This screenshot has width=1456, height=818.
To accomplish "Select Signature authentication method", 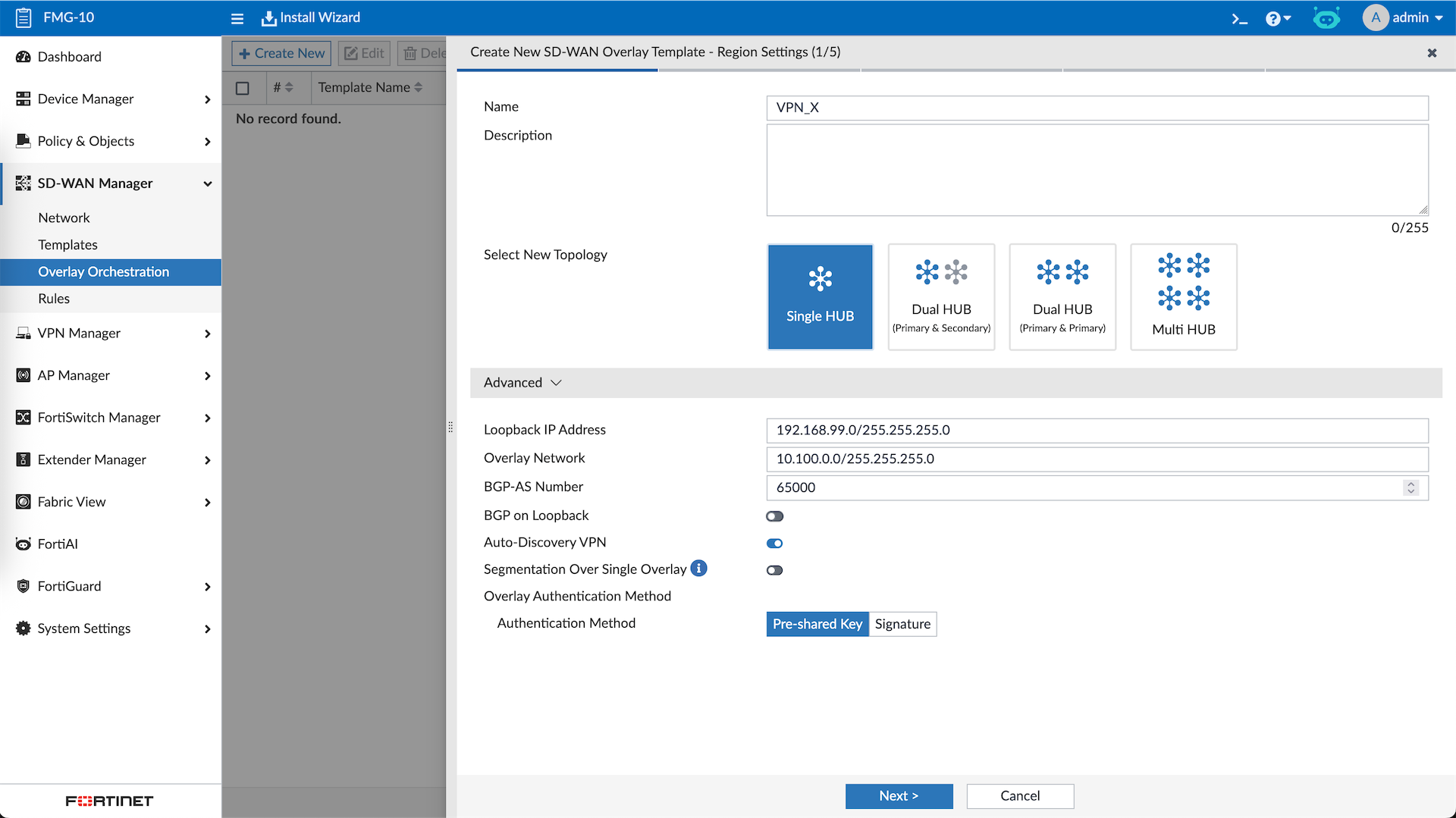I will (x=902, y=624).
